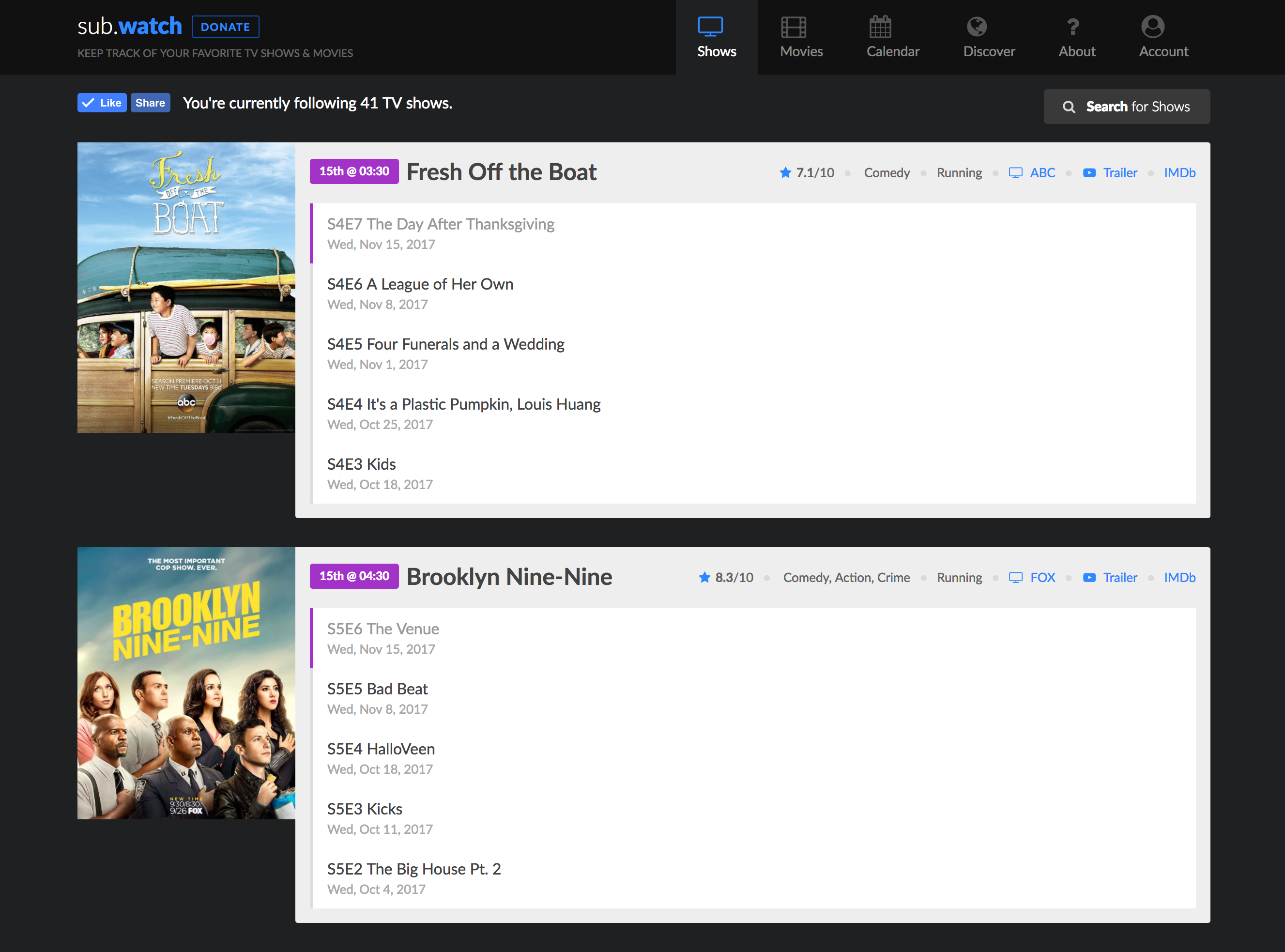Click the monitor icon beside ABC
Screen dimensions: 1285x952
1015,172
